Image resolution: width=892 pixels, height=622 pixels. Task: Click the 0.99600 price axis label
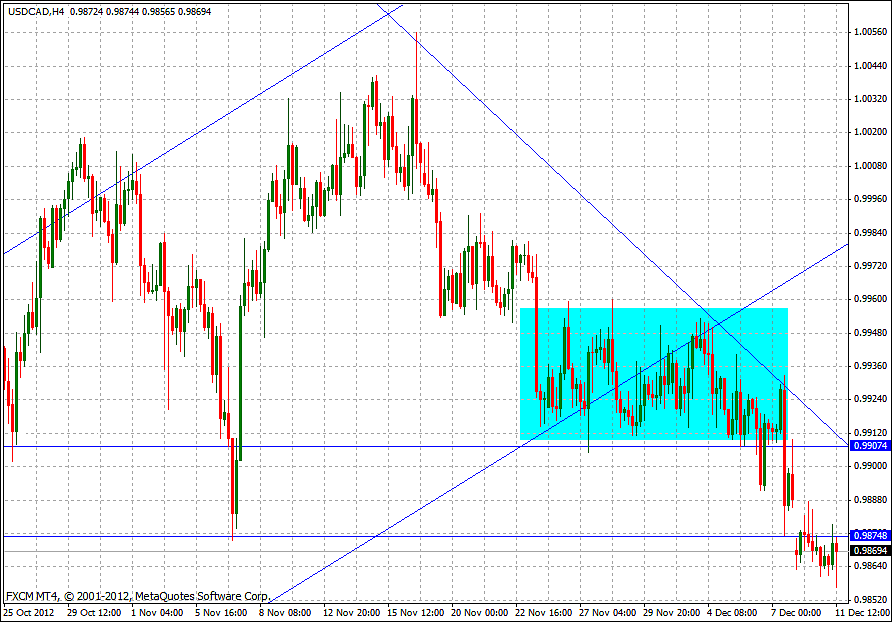[867, 299]
